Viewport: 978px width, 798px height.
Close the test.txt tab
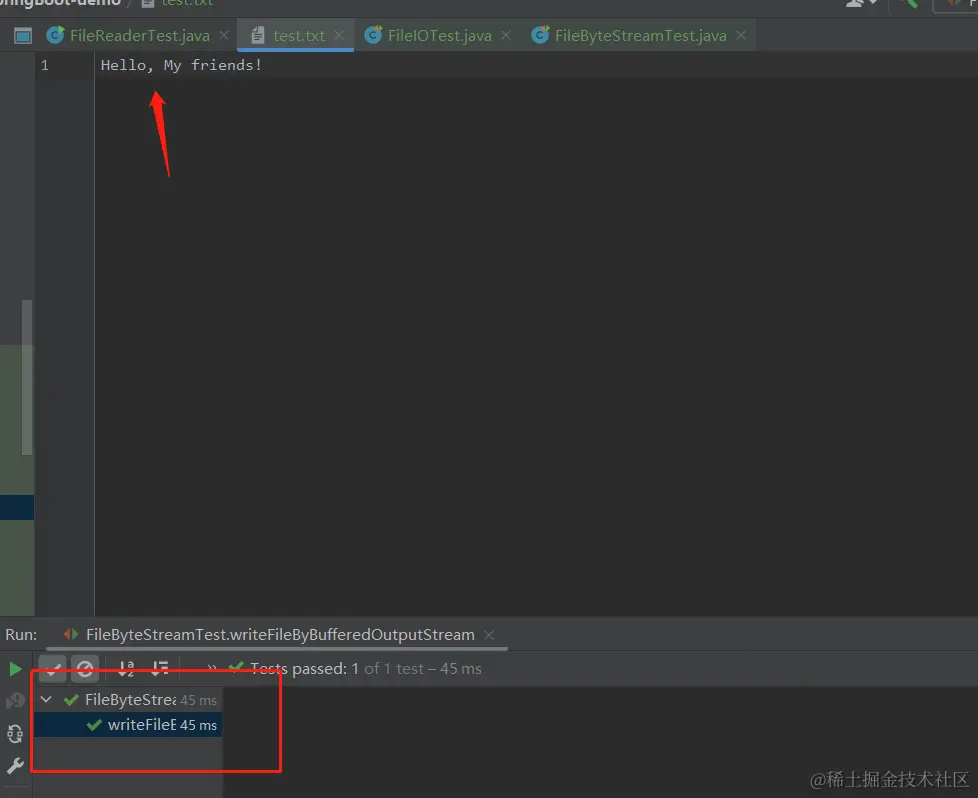coord(339,36)
